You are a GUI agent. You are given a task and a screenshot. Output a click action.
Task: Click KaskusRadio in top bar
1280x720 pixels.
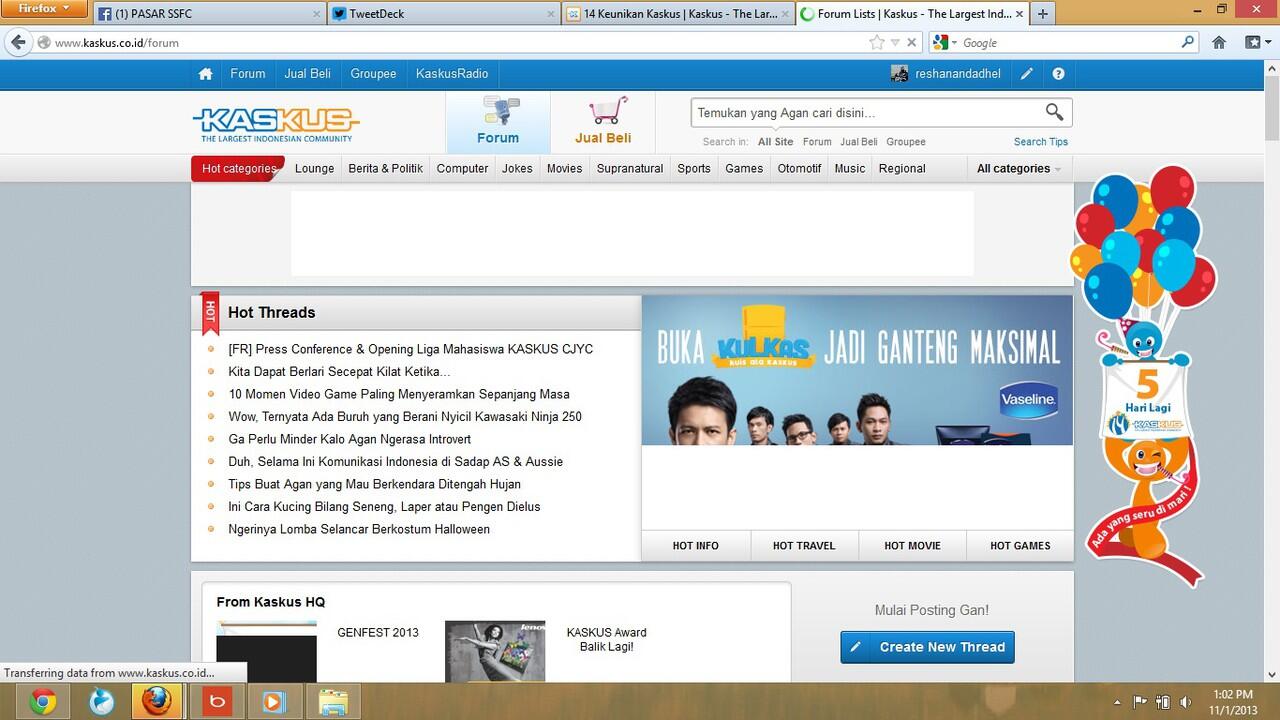pyautogui.click(x=452, y=74)
